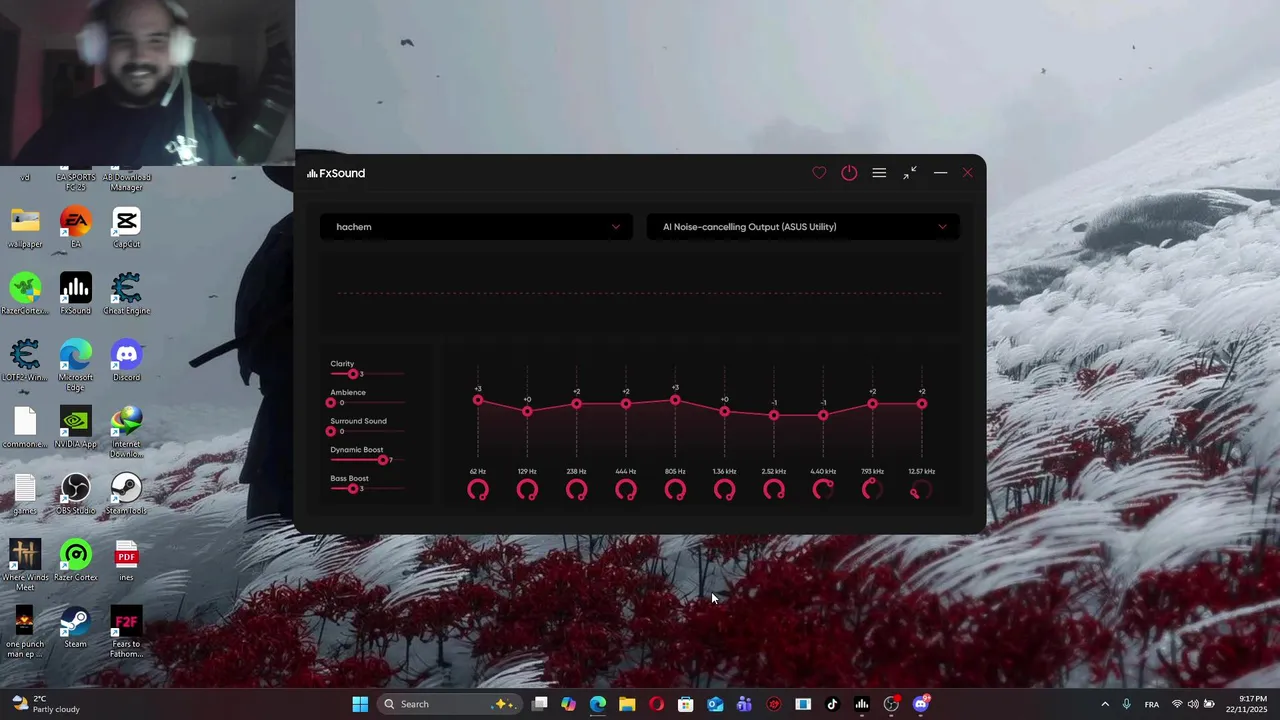1280x720 pixels.
Task: Switch to OBS Studio in the taskbar
Action: 891,704
